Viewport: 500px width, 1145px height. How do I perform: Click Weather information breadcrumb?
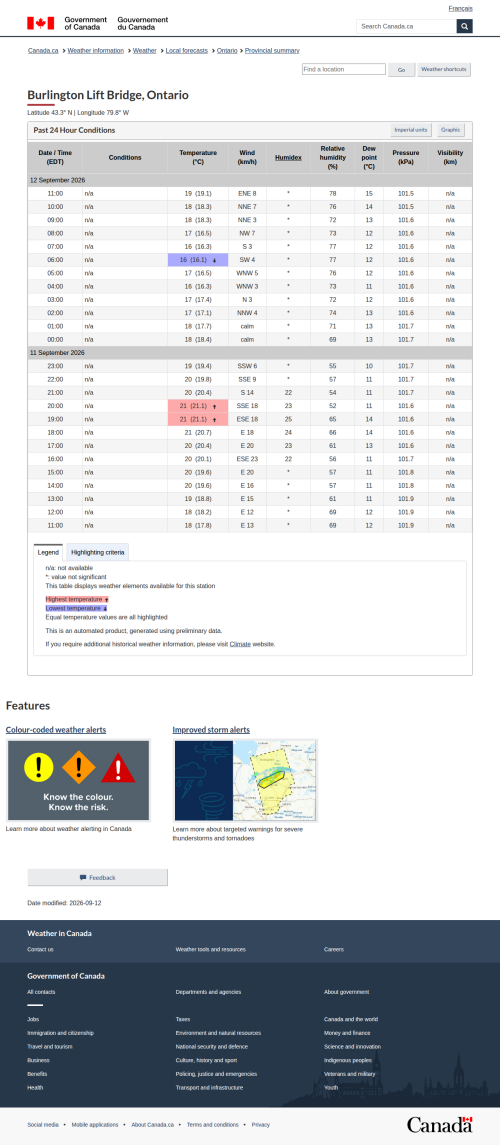[x=96, y=50]
